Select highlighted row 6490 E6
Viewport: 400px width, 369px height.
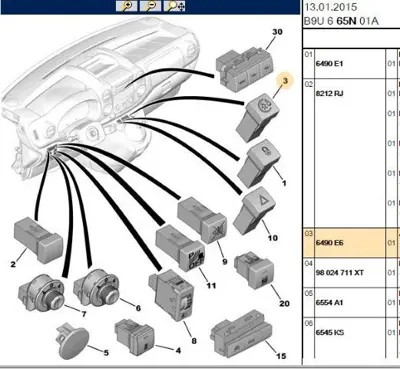pyautogui.click(x=351, y=243)
